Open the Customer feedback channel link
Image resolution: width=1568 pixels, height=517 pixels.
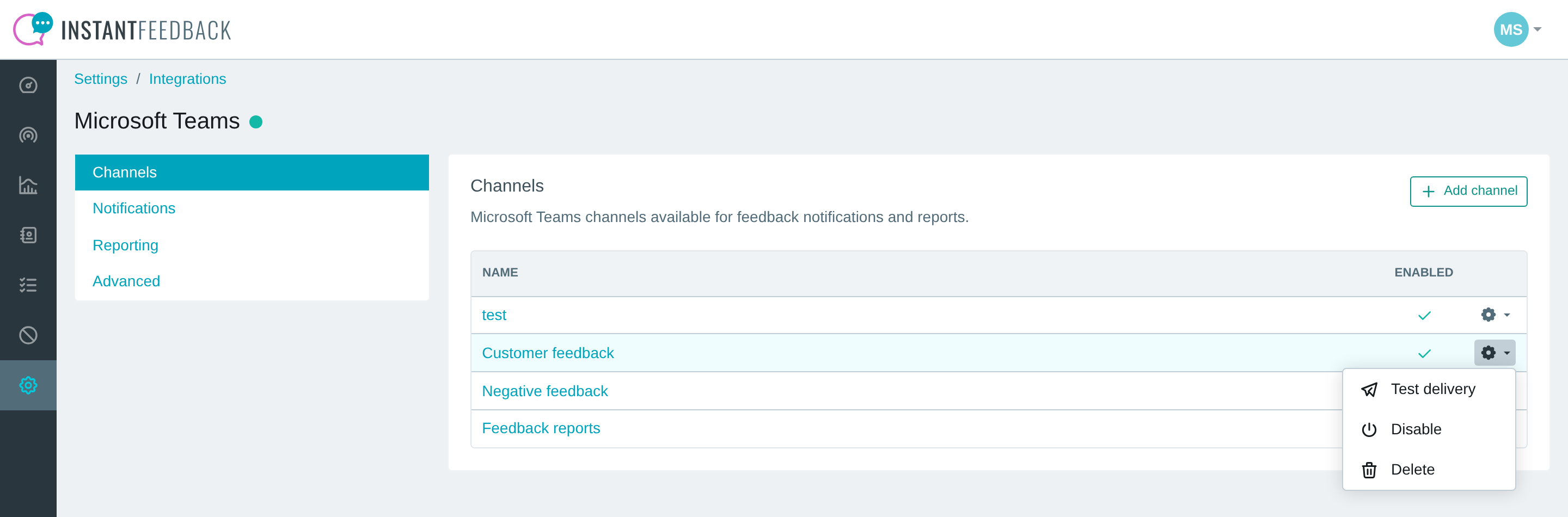click(x=548, y=353)
